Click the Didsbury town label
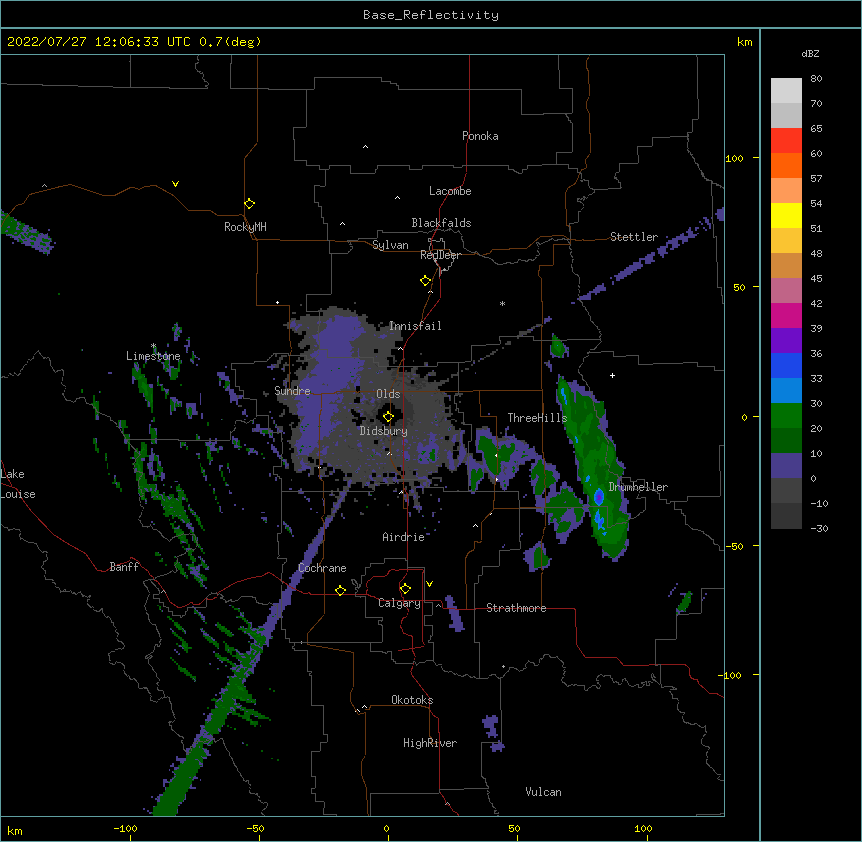This screenshot has width=862, height=842. 384,431
